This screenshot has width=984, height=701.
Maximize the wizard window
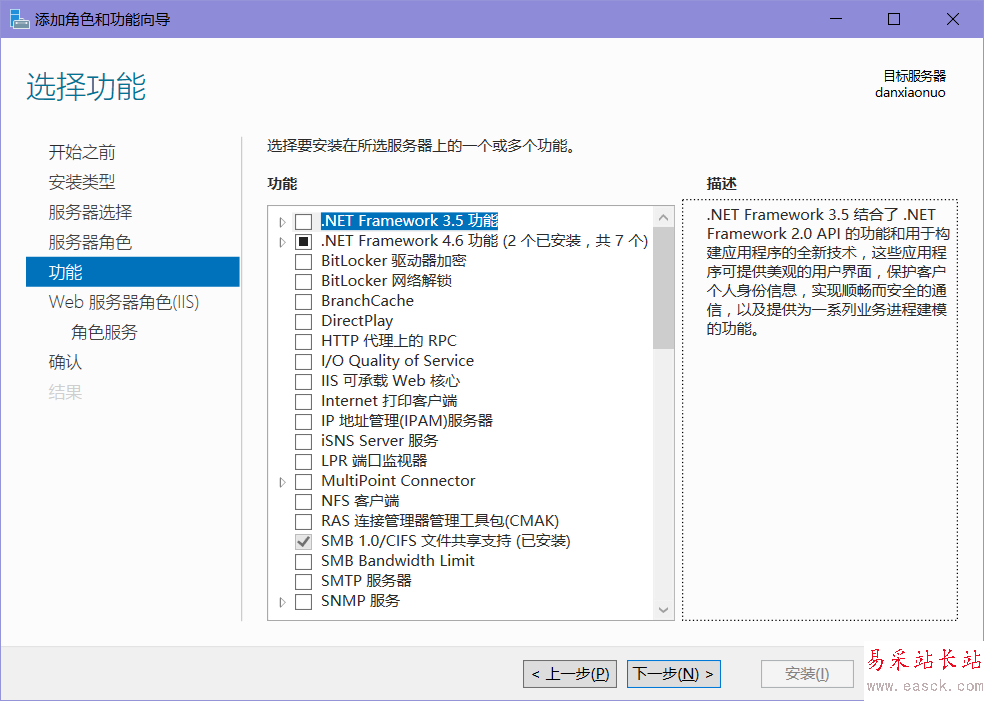(x=894, y=19)
